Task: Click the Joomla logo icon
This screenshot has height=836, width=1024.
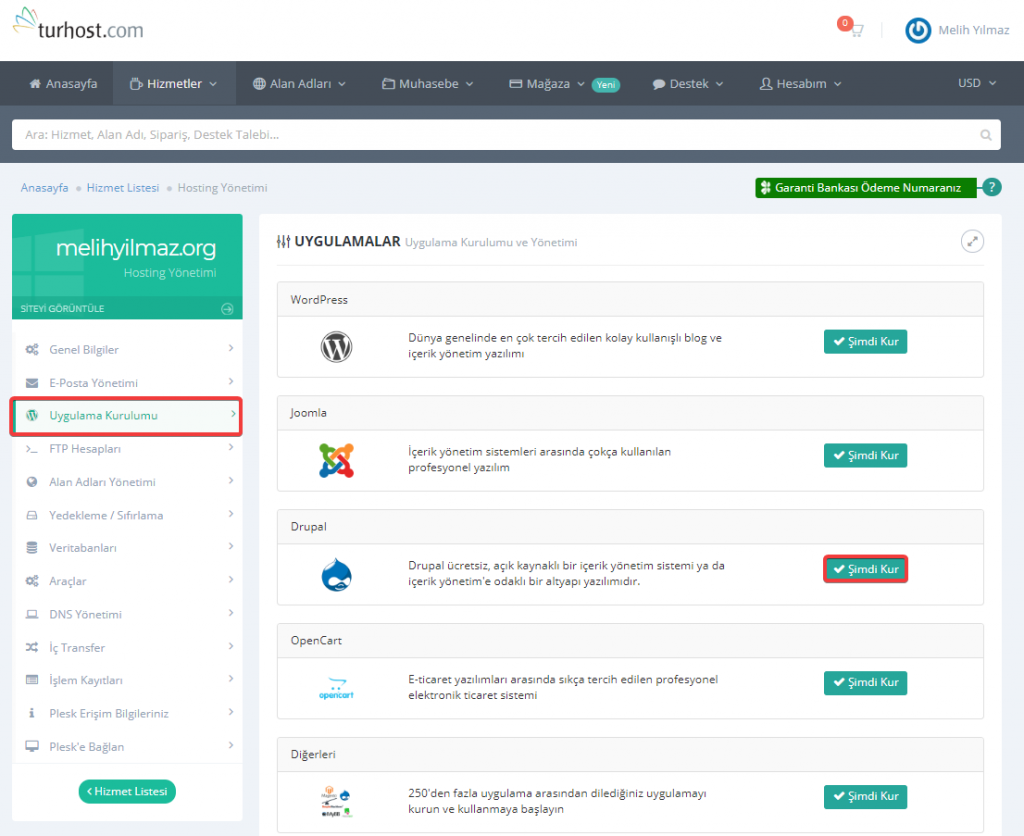Action: click(x=336, y=460)
